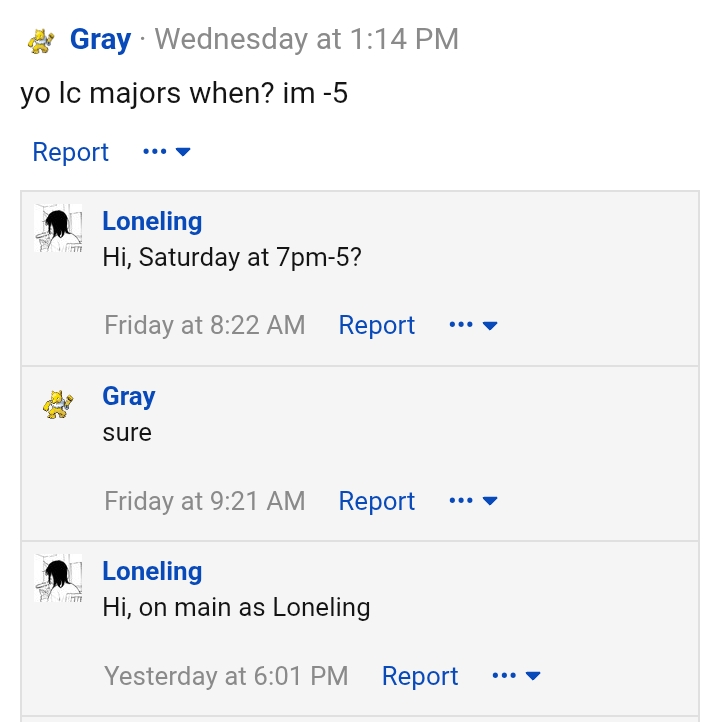Screen dimensions: 720x722
Task: Open Loneling's avatar on the Saturday 7pm reply
Action: click(x=58, y=228)
